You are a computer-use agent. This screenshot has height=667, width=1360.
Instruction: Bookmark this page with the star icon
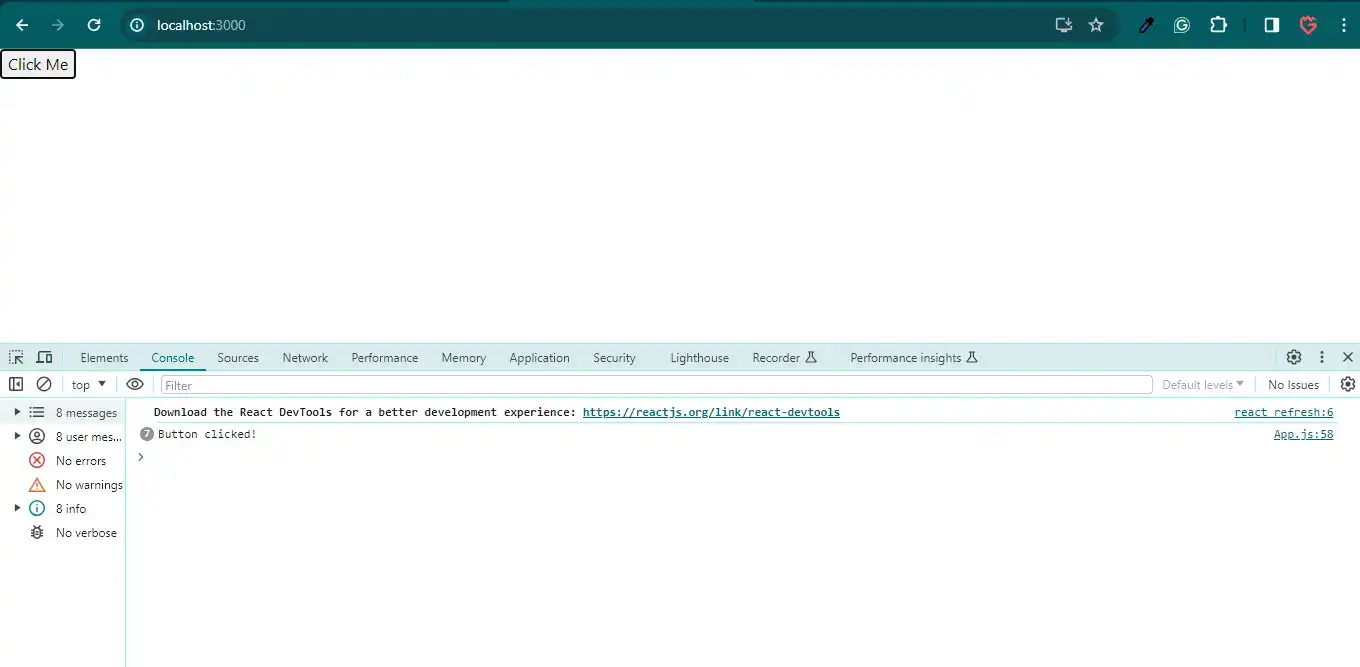point(1096,25)
